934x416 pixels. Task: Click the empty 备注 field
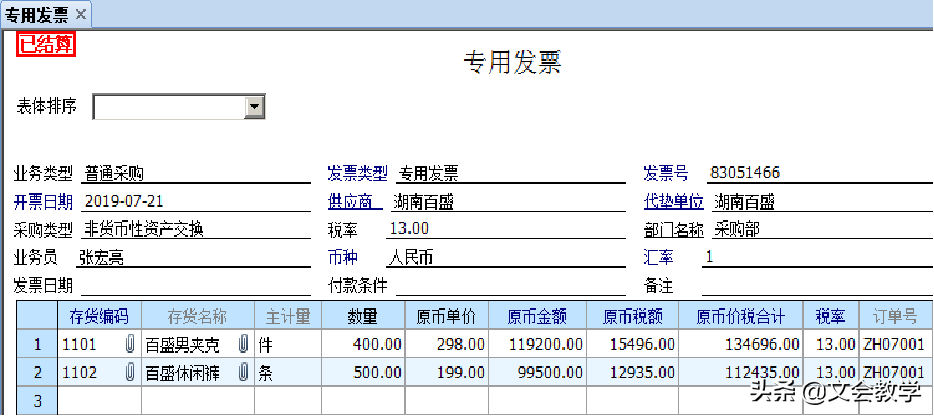(818, 285)
